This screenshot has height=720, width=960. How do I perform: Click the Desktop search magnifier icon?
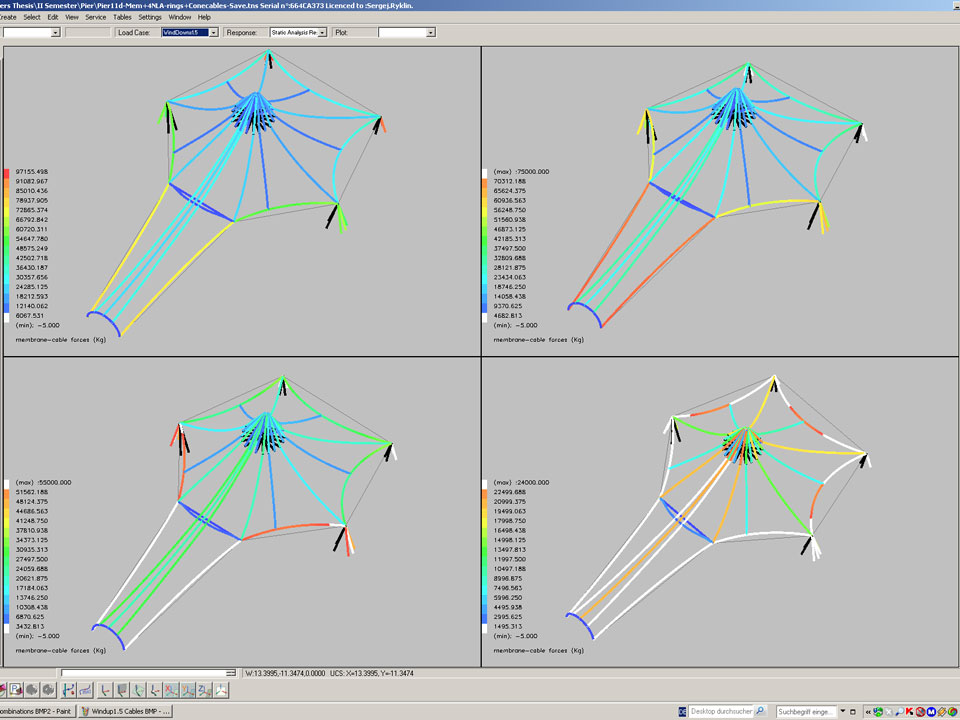(761, 711)
